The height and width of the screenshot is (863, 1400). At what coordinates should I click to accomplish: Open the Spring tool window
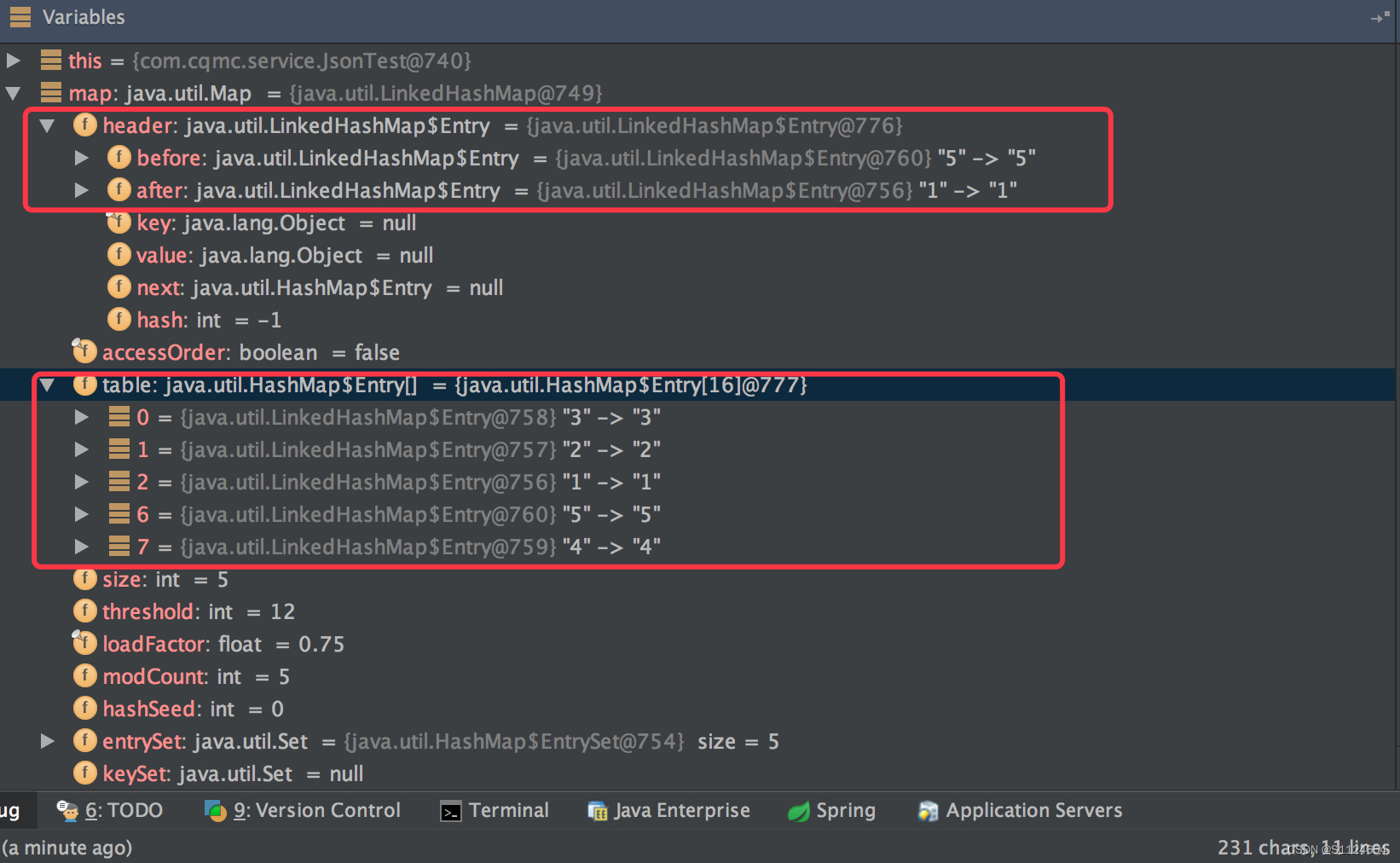coord(831,810)
